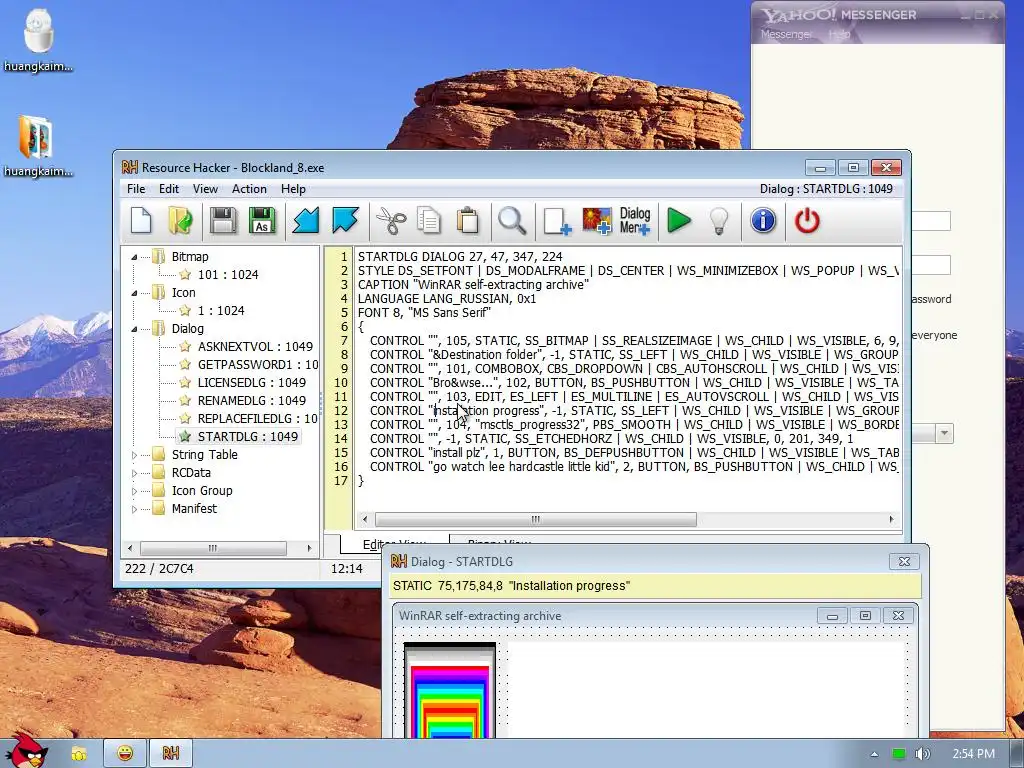Click the Dialog Menu add icon
The width and height of the screenshot is (1024, 768).
click(x=635, y=221)
